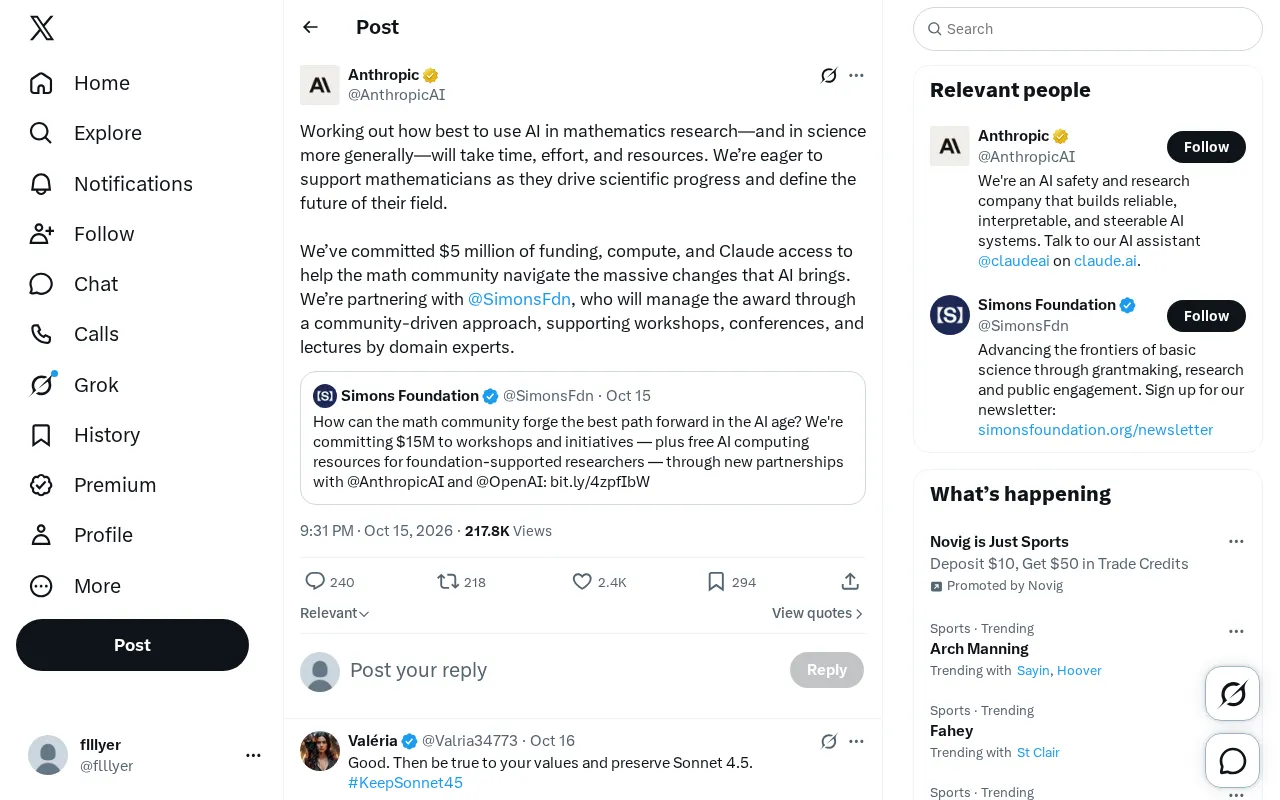Open the three-dot menu on Anthropic's post
The width and height of the screenshot is (1280, 800).
(856, 75)
